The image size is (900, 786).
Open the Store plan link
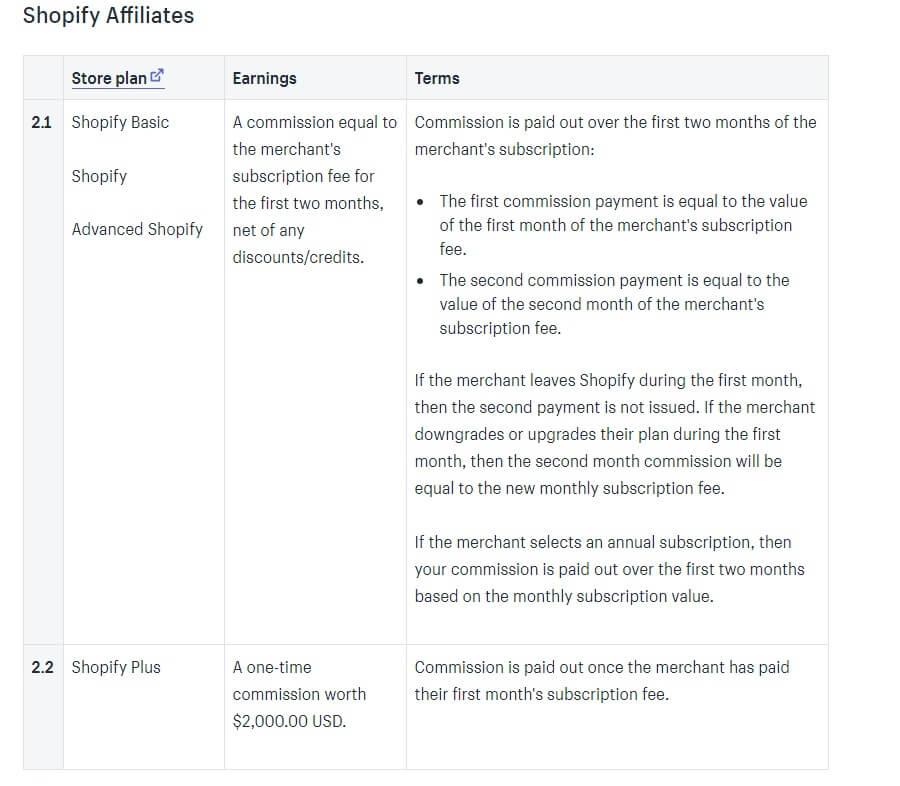(x=117, y=78)
